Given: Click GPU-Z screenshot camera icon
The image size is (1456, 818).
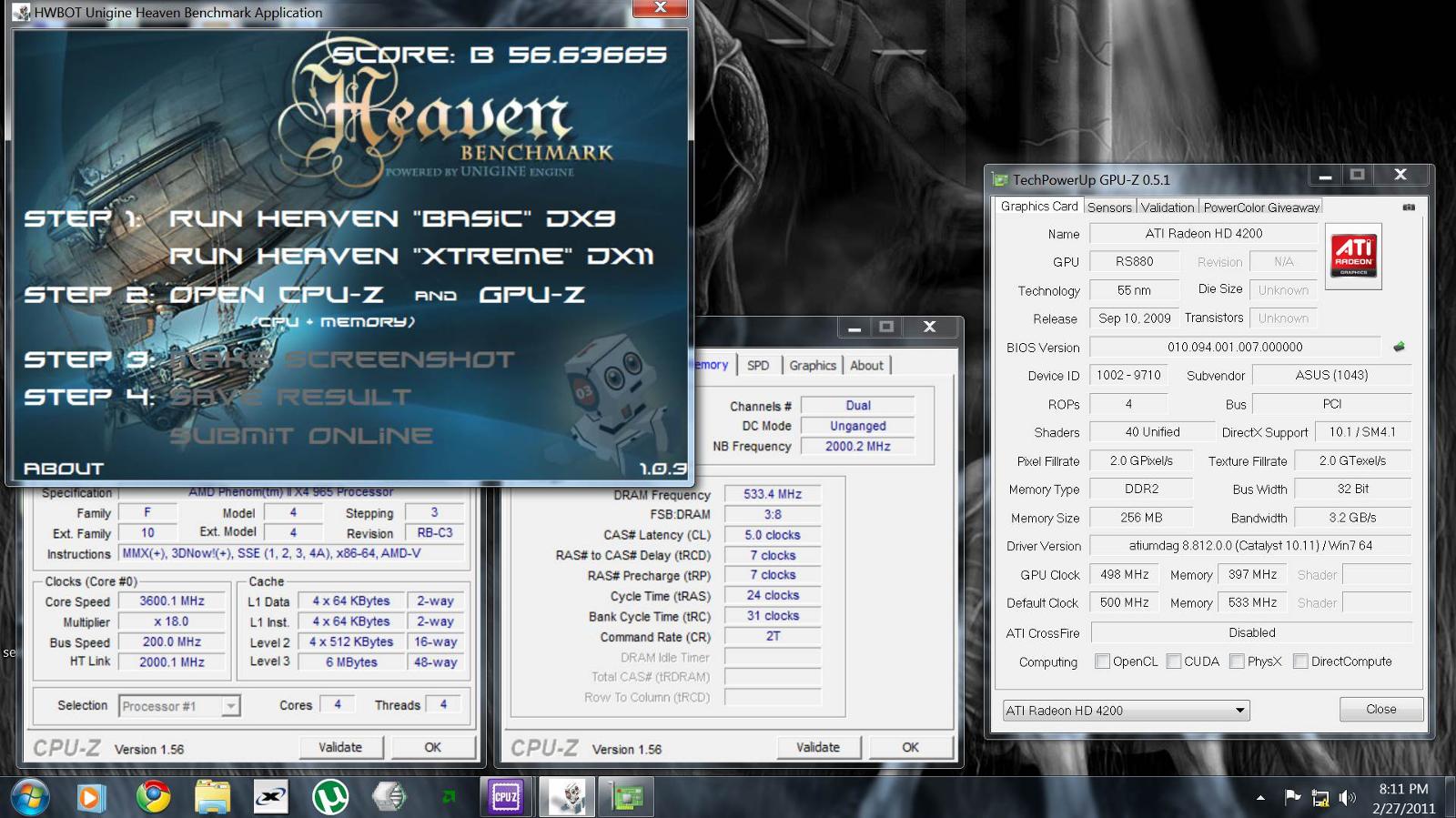Looking at the screenshot, I should tap(1409, 207).
